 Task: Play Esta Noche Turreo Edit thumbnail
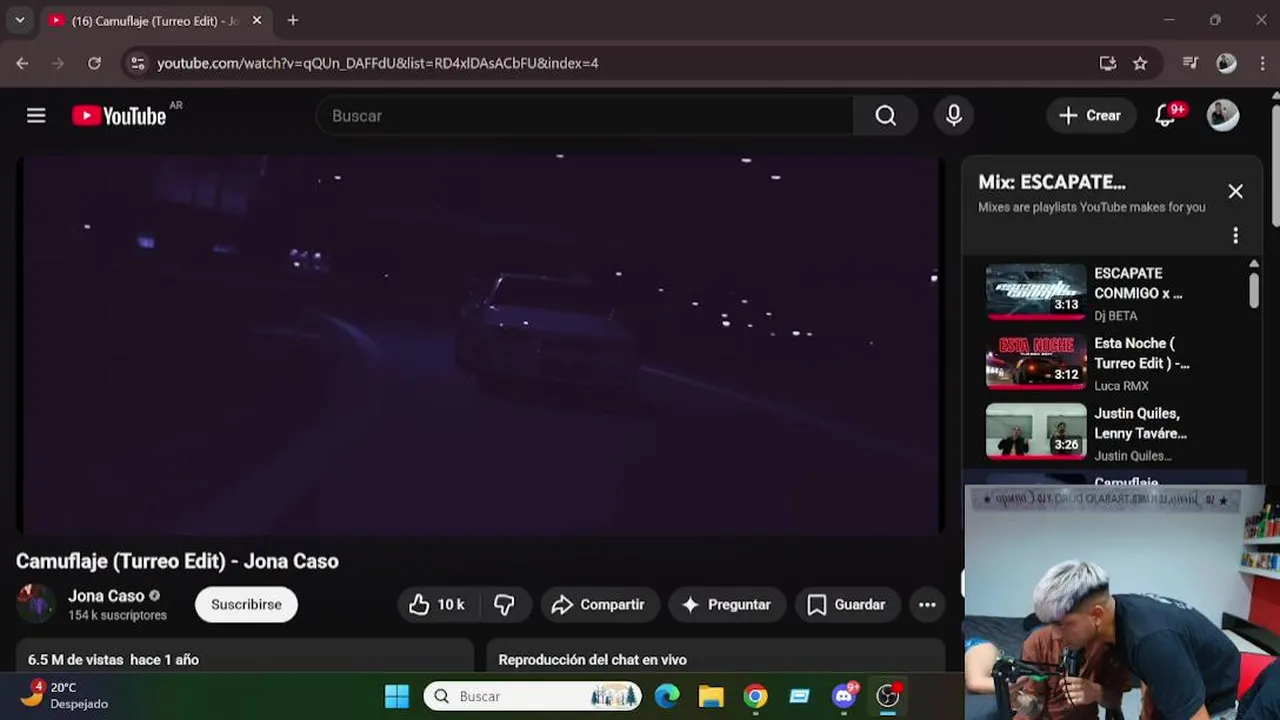(x=1036, y=362)
